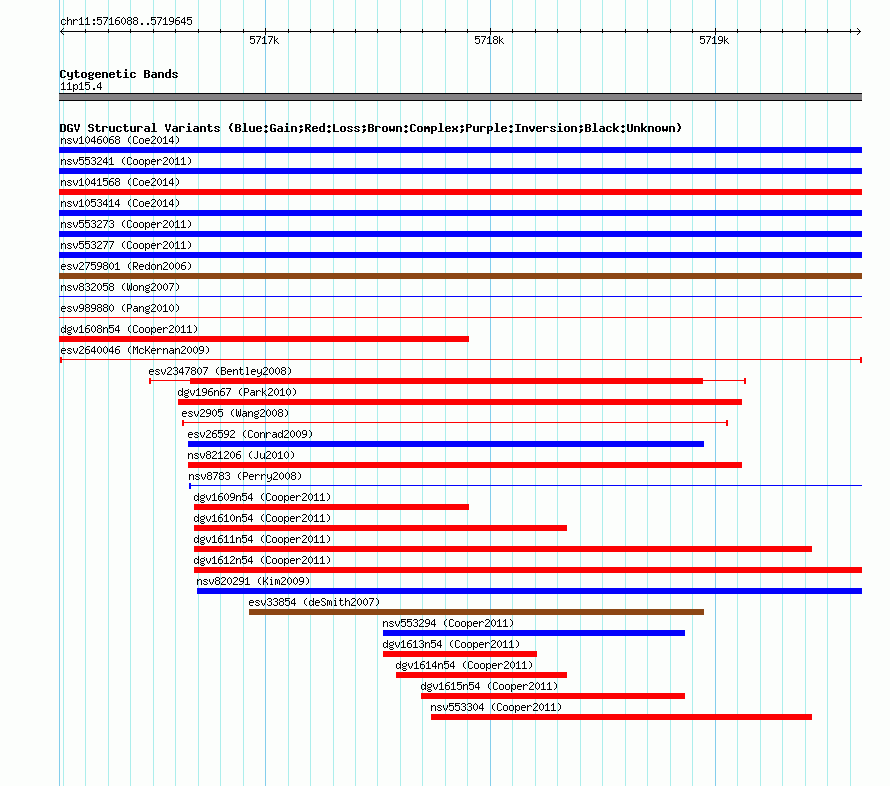Click the brown bar under esv2759801
This screenshot has height=786, width=890.
point(460,276)
